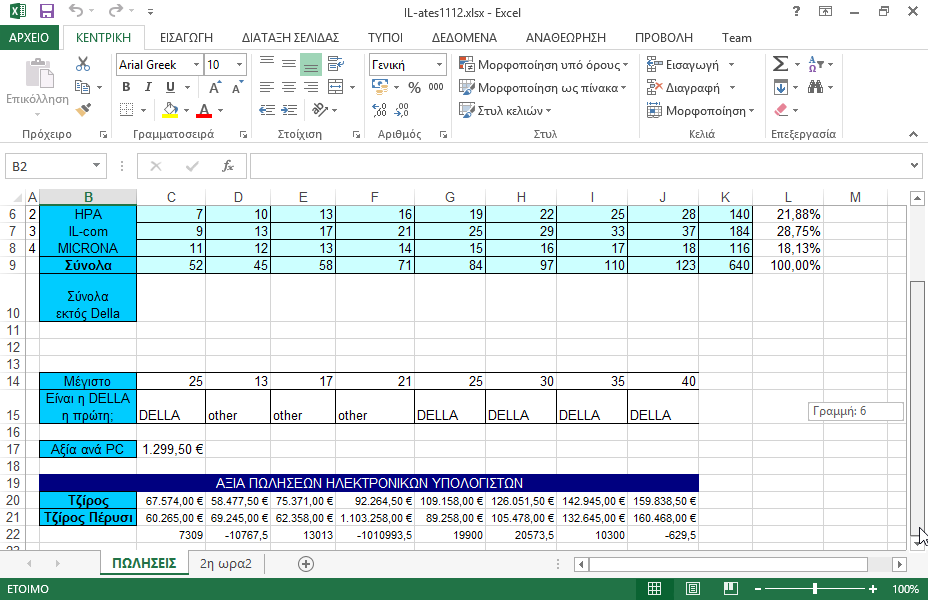
Task: Align text left
Action: pyautogui.click(x=267, y=87)
